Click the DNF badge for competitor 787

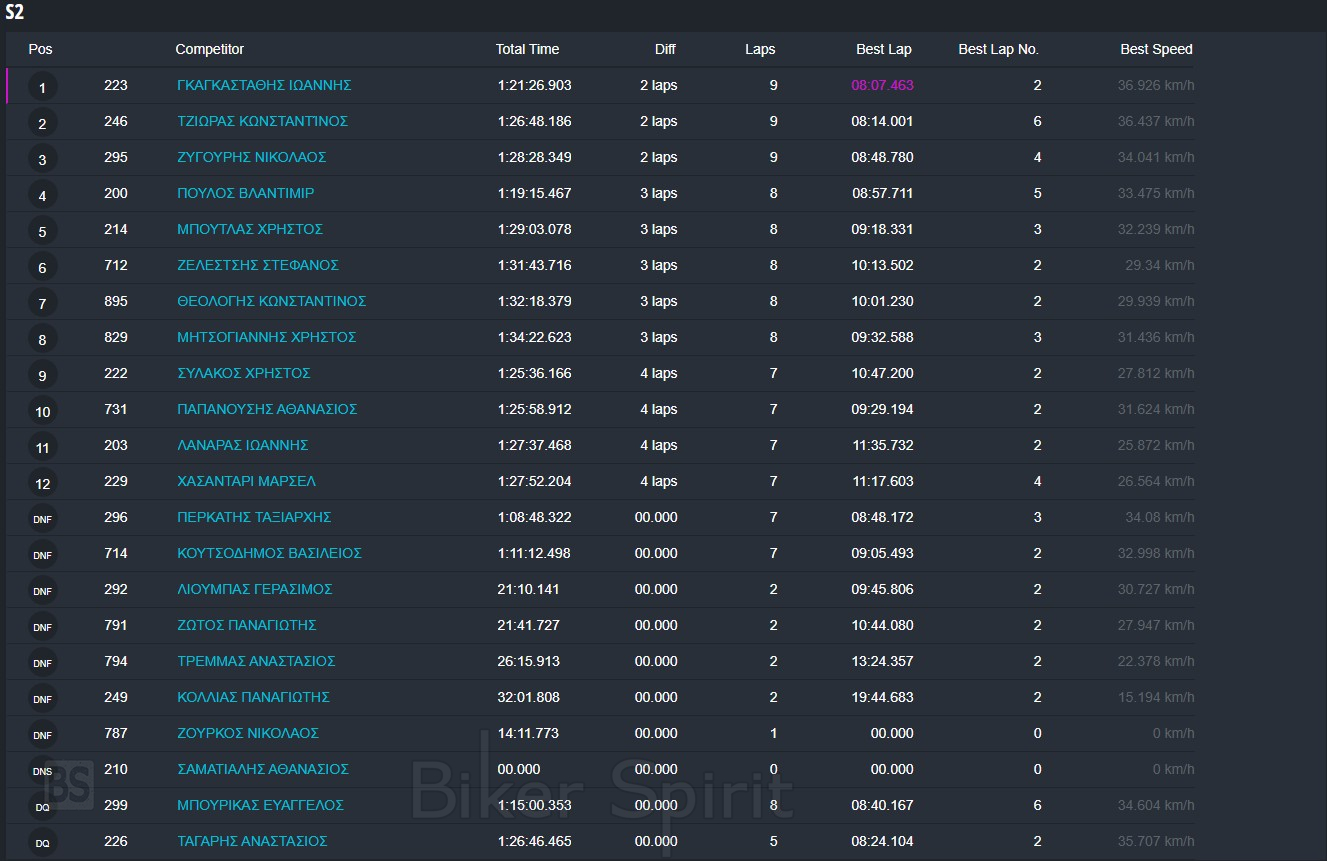[42, 735]
